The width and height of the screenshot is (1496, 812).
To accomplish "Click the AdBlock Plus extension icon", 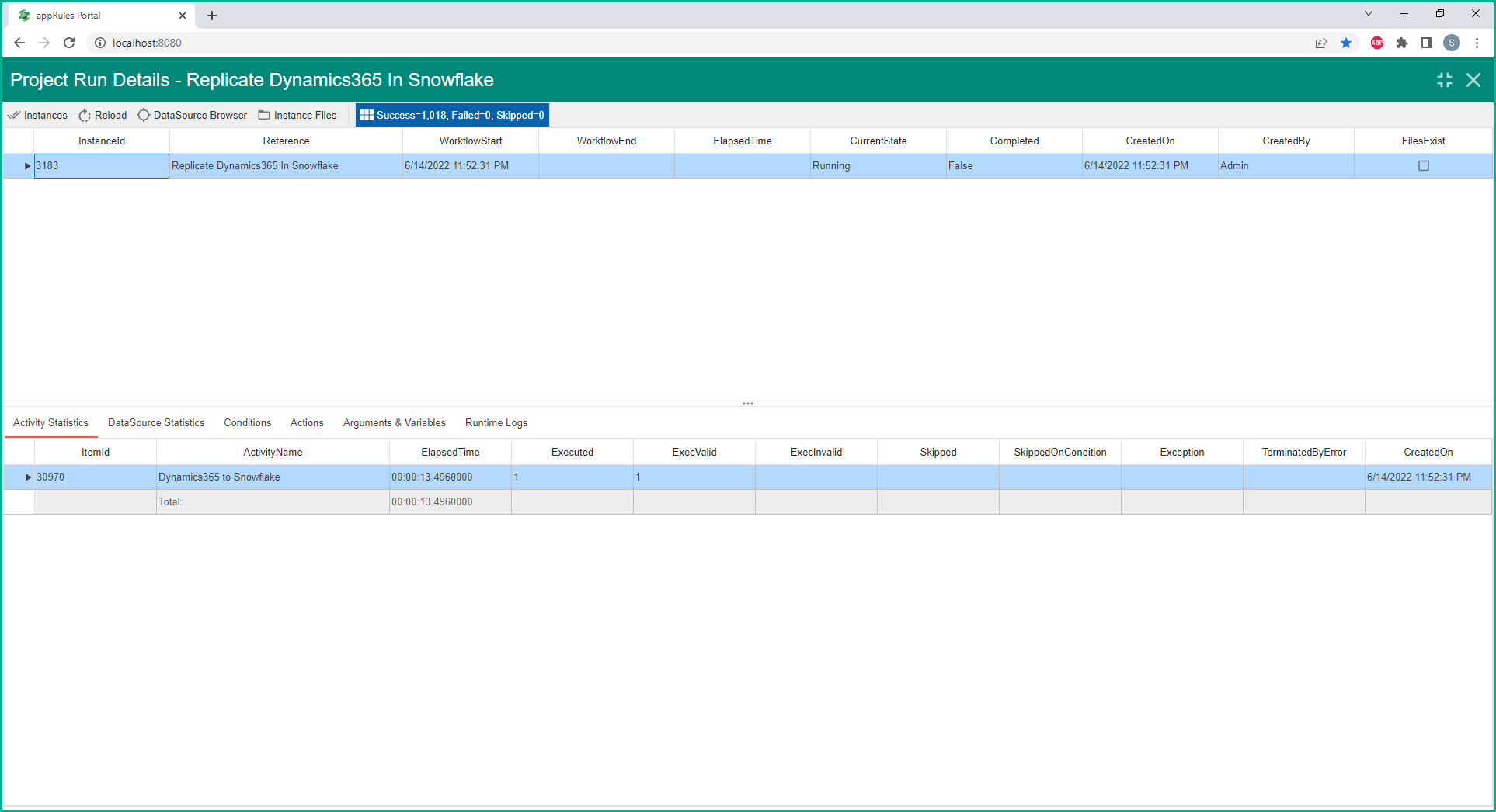I will pos(1376,43).
